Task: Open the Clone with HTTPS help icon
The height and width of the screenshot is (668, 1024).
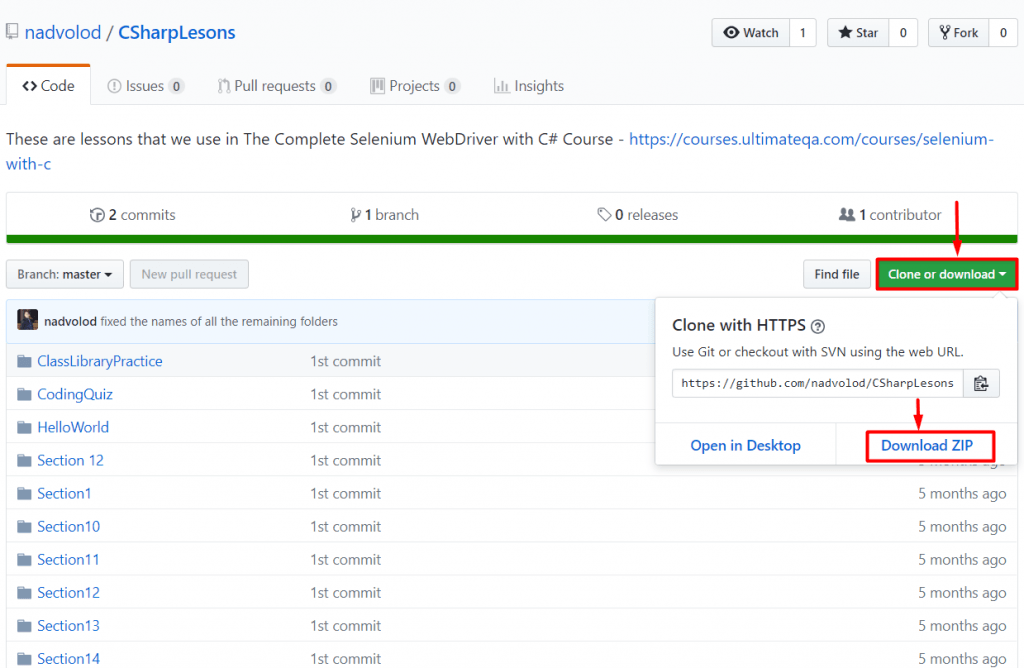Action: [x=817, y=326]
